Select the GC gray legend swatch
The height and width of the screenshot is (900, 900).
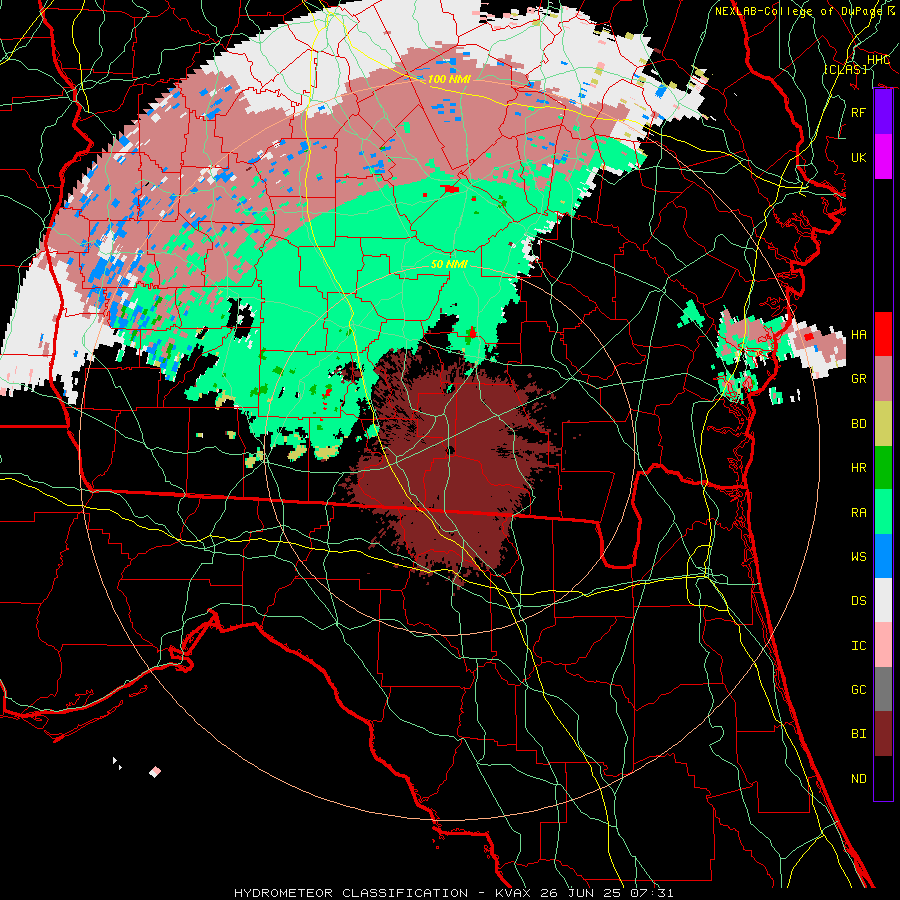click(883, 689)
